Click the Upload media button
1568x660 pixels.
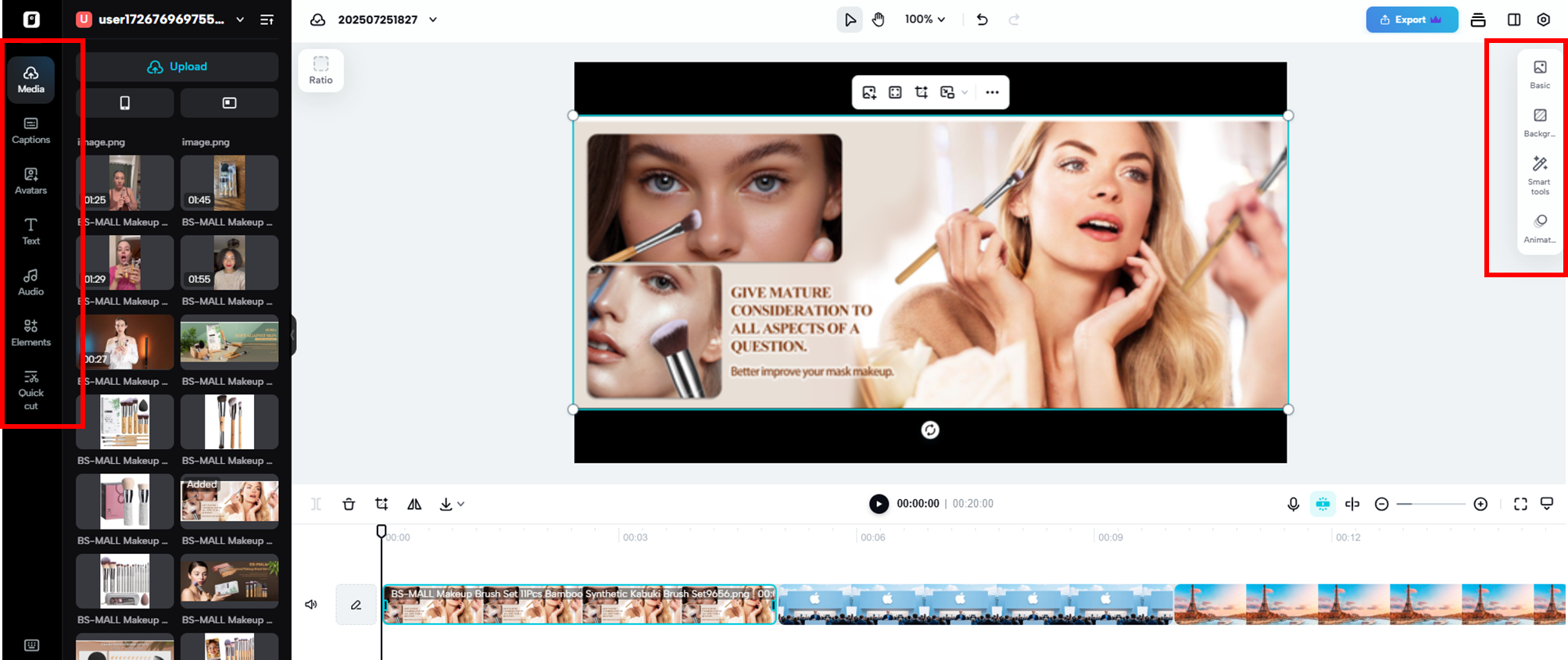coord(177,66)
